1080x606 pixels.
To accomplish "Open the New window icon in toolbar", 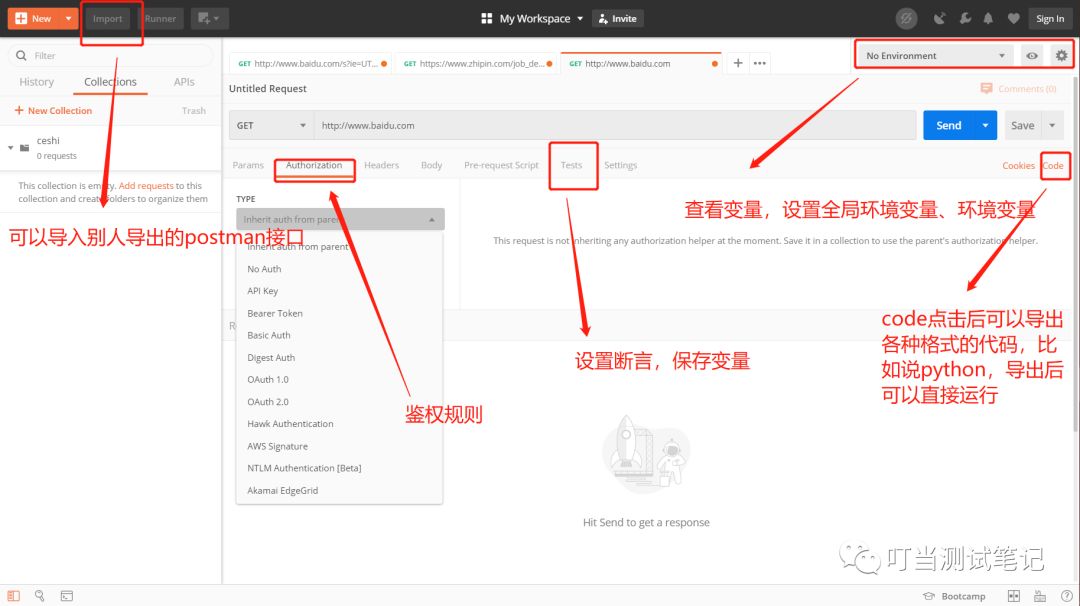I will 209,19.
